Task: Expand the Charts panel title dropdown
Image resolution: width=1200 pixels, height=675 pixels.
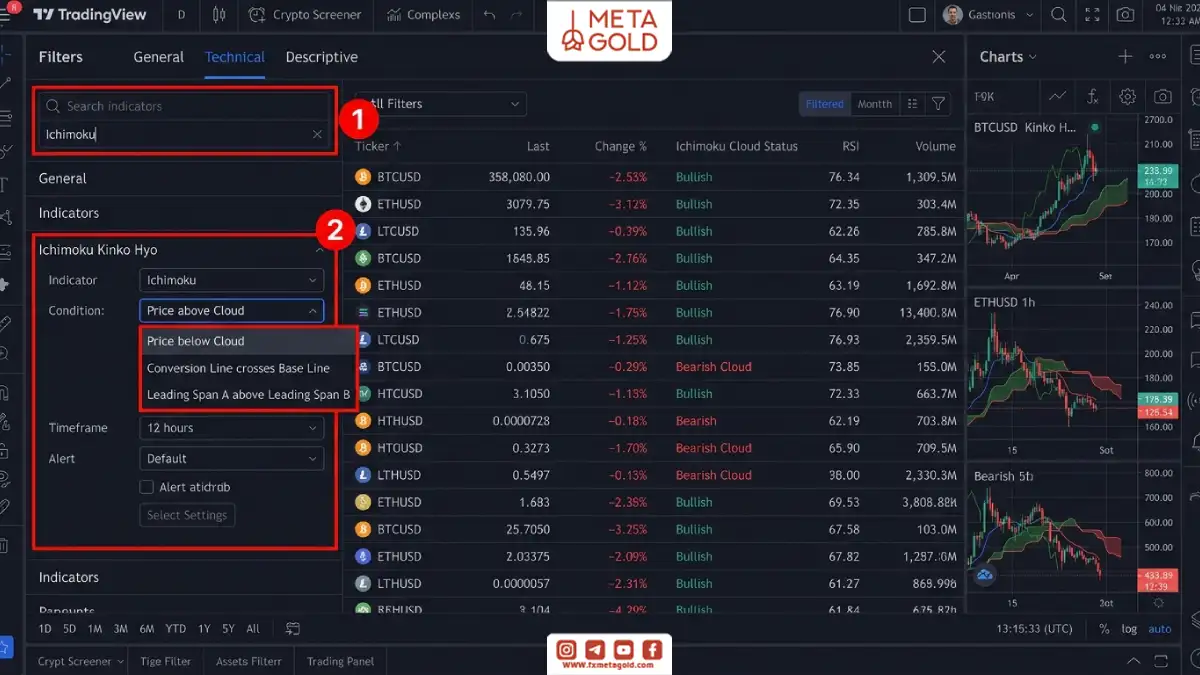Action: click(1008, 57)
